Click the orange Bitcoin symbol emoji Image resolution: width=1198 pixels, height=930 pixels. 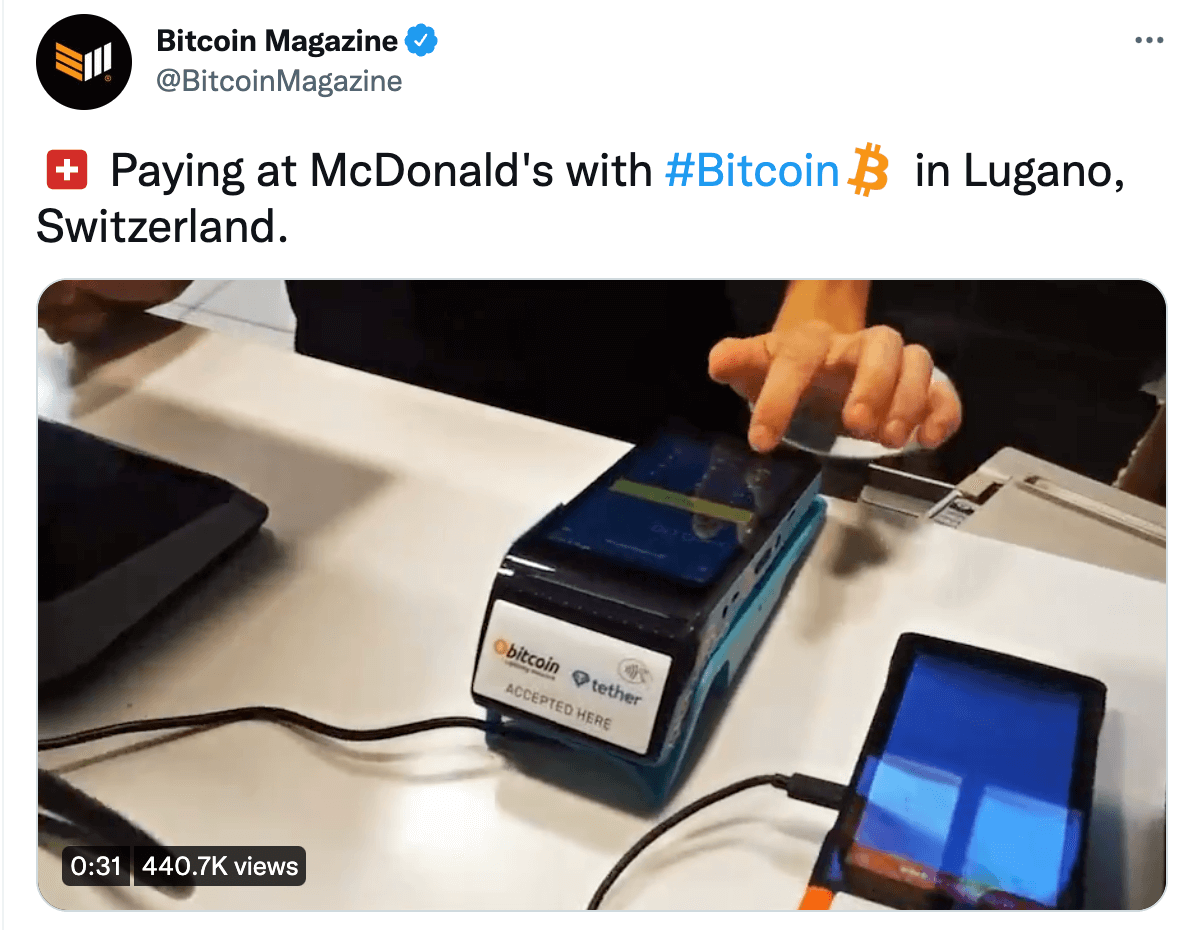pos(869,170)
